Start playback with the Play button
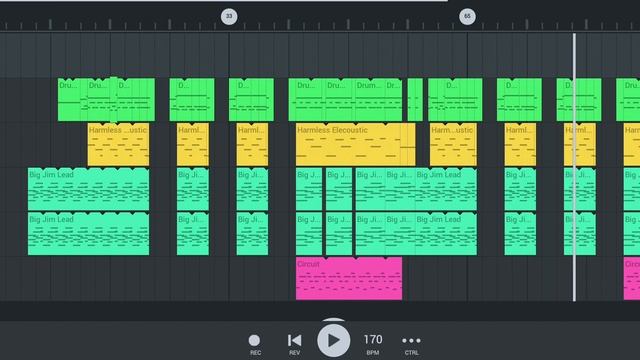 tap(333, 340)
